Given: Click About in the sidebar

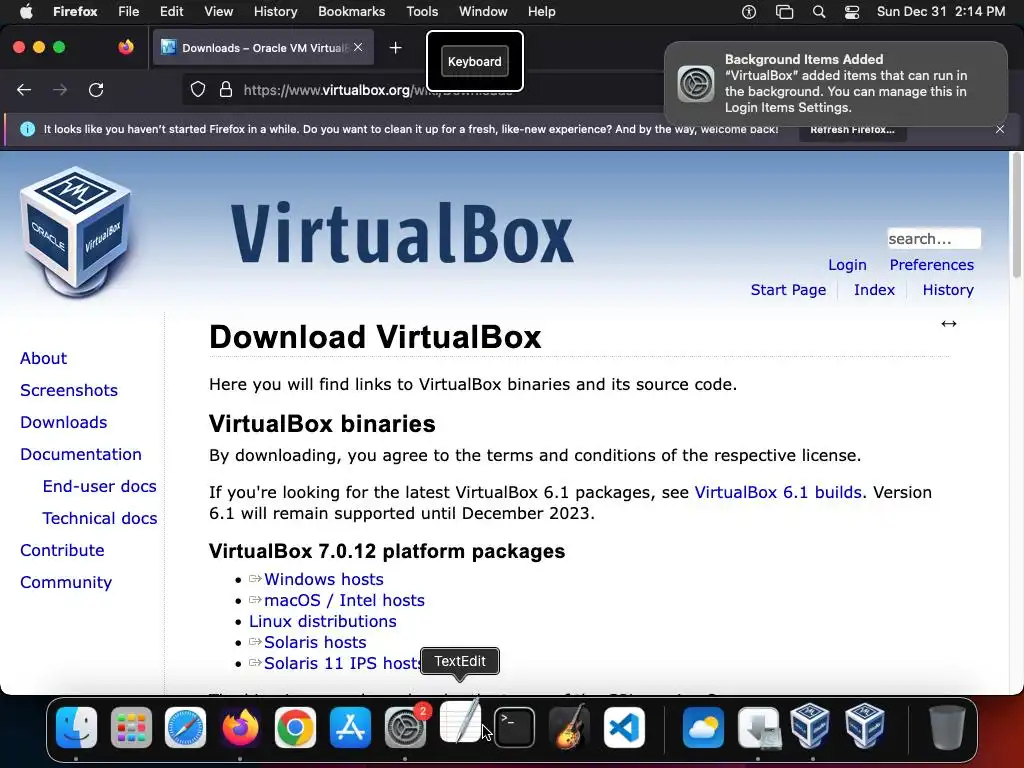Looking at the screenshot, I should 43,359.
